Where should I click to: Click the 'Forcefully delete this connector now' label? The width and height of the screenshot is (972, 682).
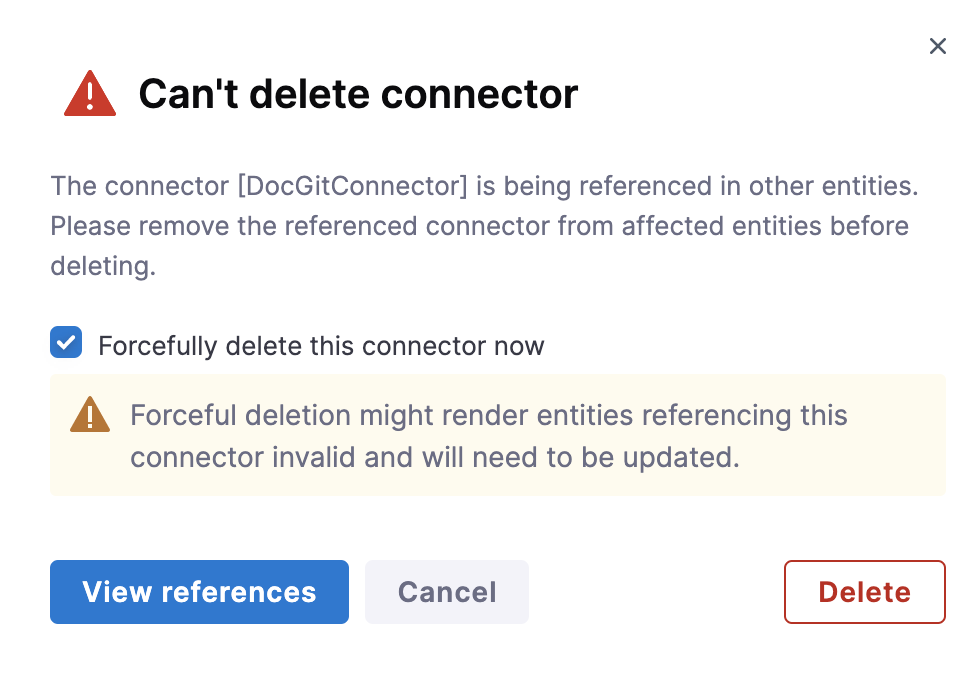point(321,346)
